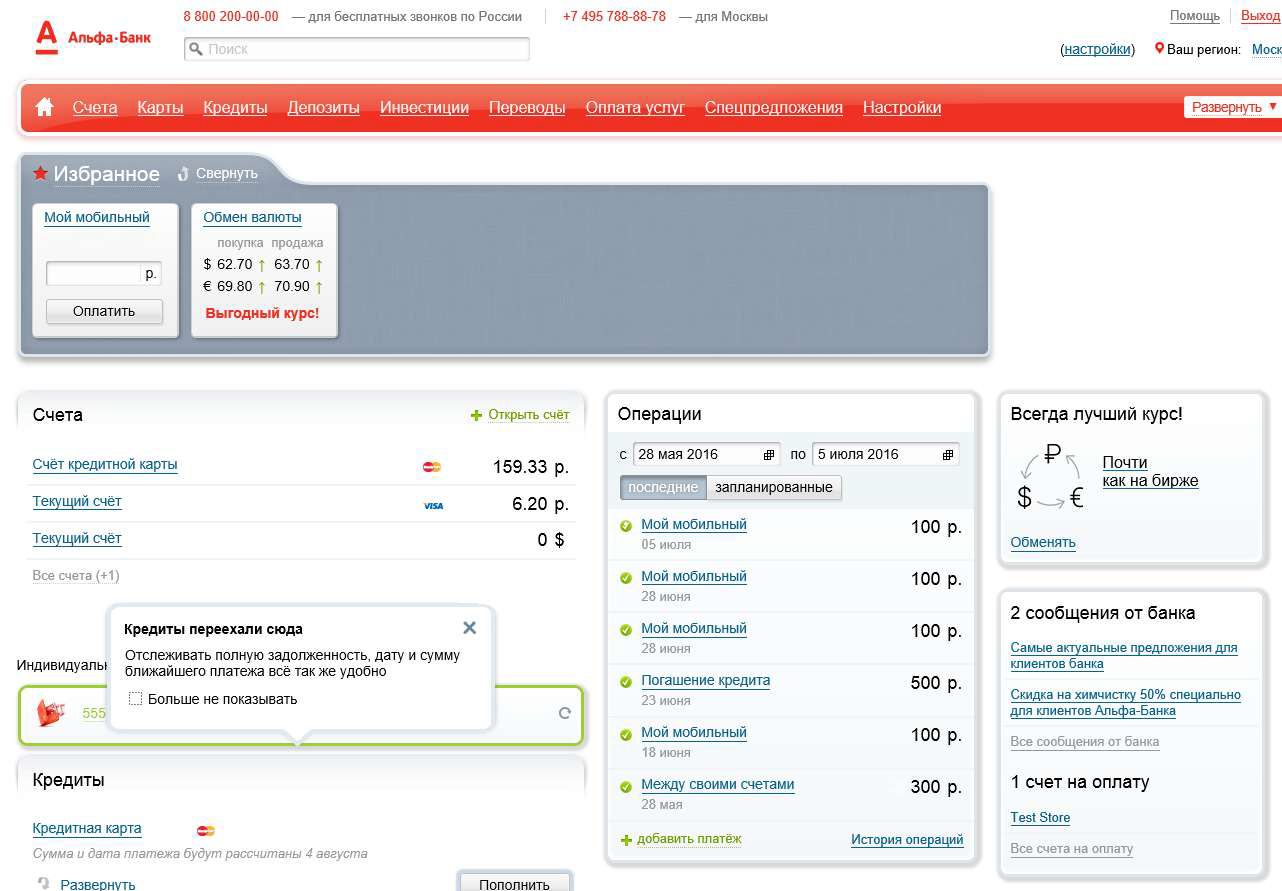Click the refresh icon in the green panel
1282x891 pixels.
point(565,713)
